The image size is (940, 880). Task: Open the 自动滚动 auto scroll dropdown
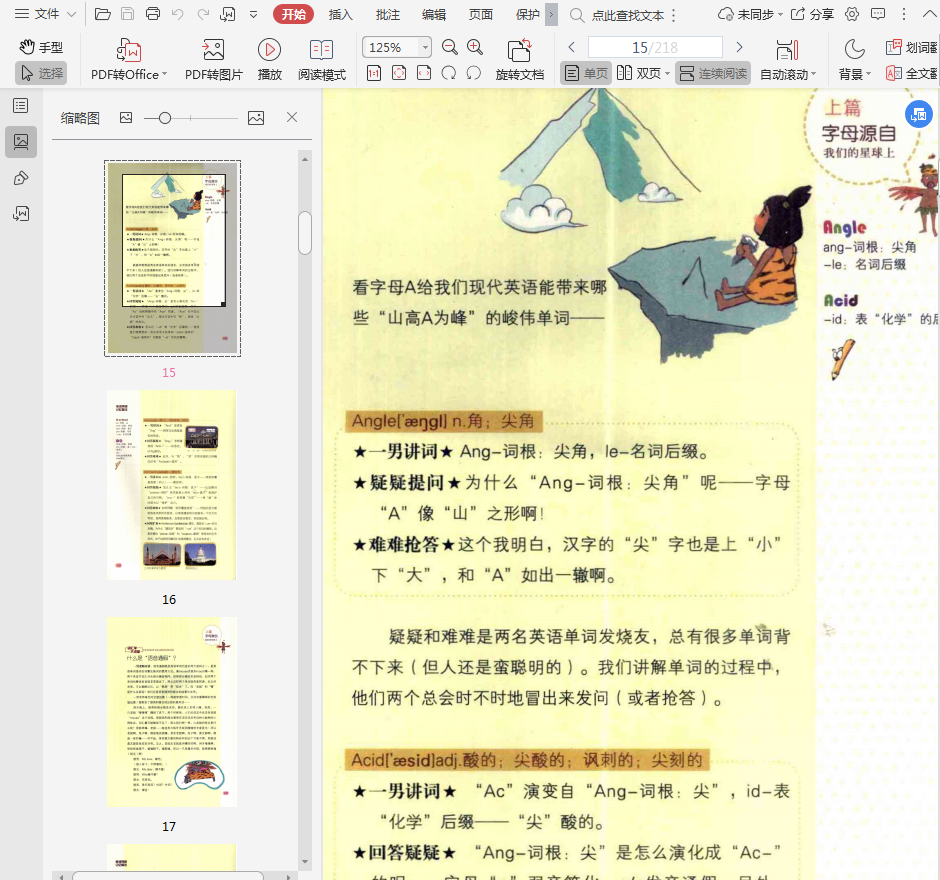(x=788, y=59)
